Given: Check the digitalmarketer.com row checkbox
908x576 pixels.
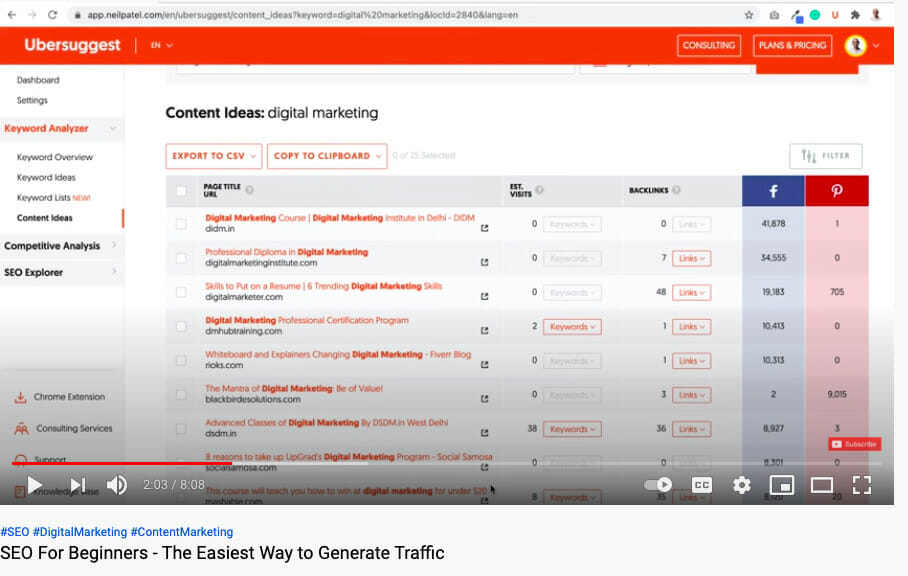Looking at the screenshot, I should coord(181,292).
